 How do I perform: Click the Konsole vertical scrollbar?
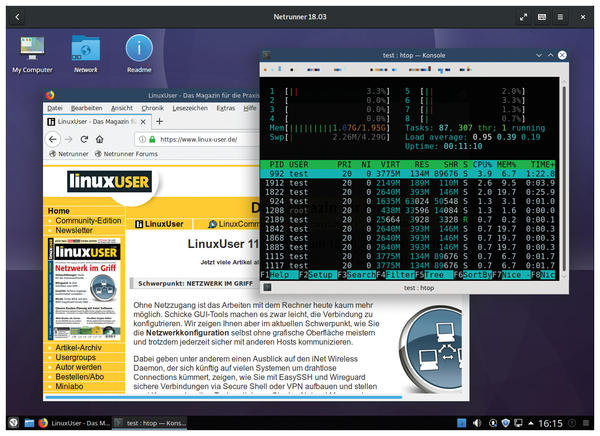pos(564,178)
